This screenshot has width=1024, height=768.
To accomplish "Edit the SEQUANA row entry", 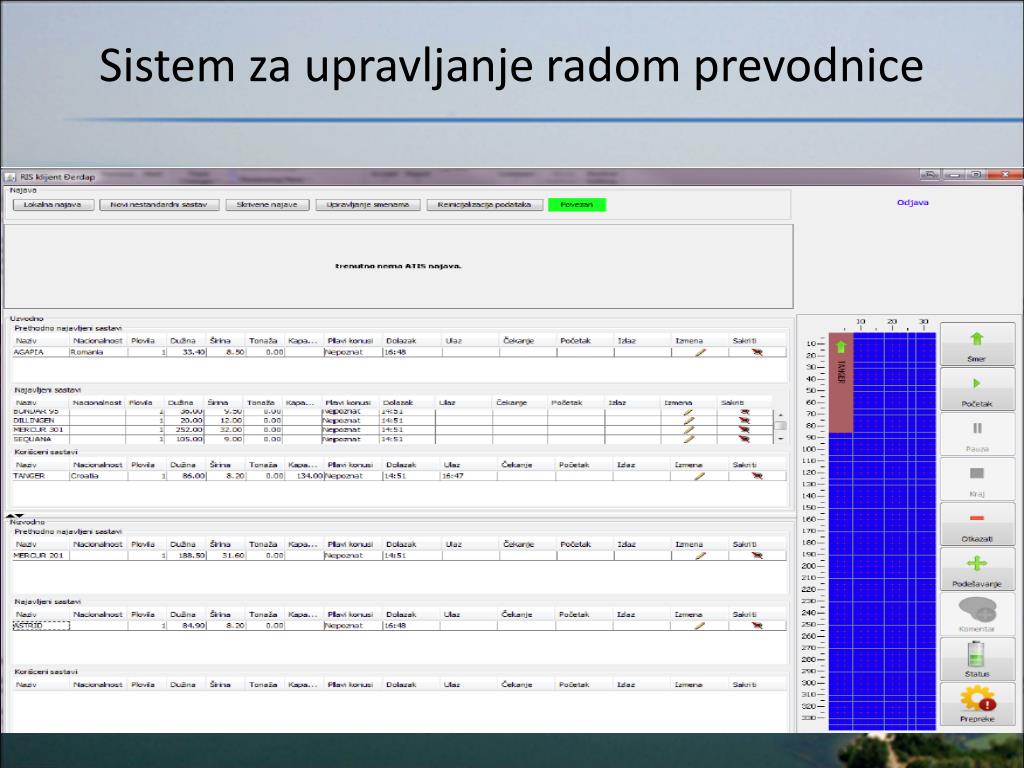I will [x=688, y=439].
